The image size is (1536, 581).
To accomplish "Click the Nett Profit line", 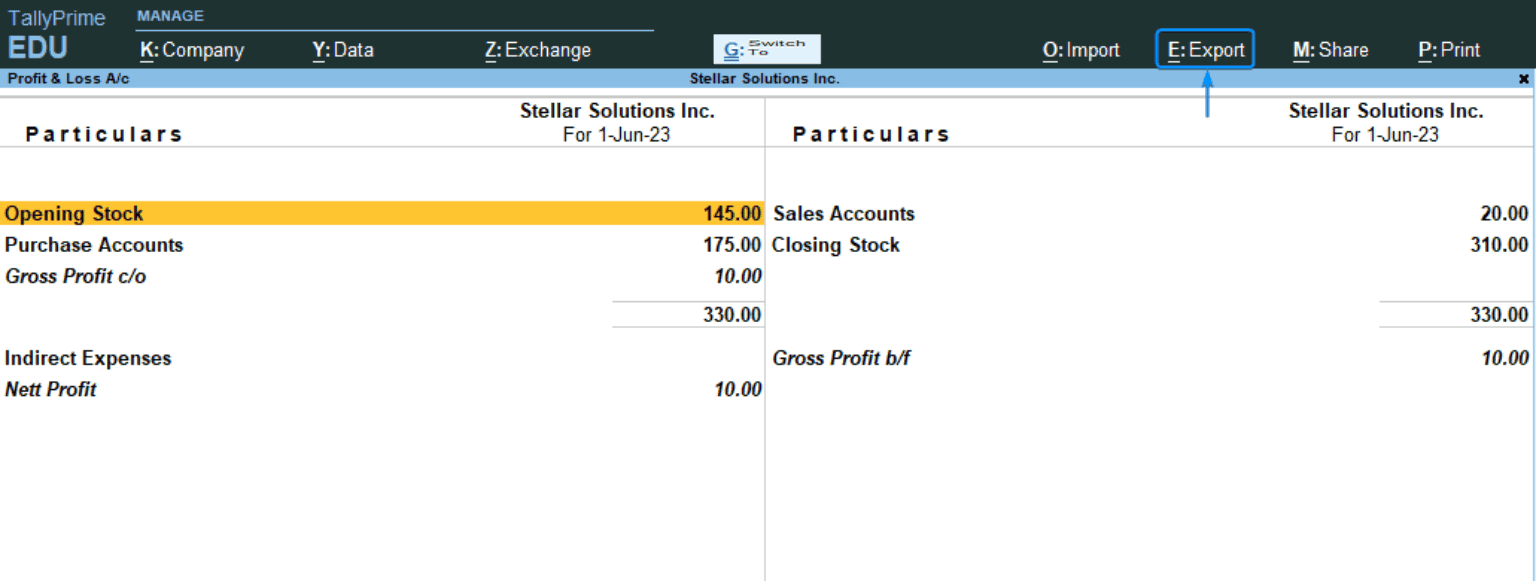I will 51,389.
